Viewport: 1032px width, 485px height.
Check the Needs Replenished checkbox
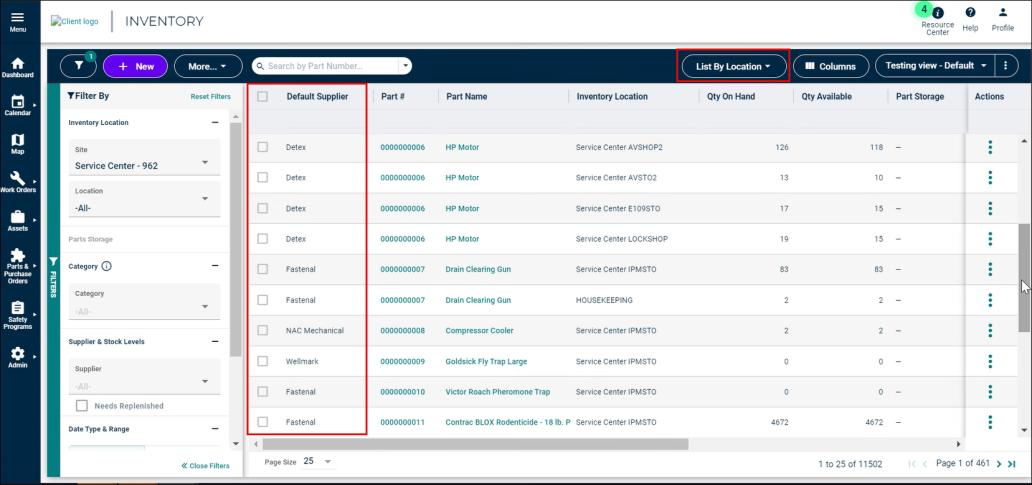tap(82, 405)
